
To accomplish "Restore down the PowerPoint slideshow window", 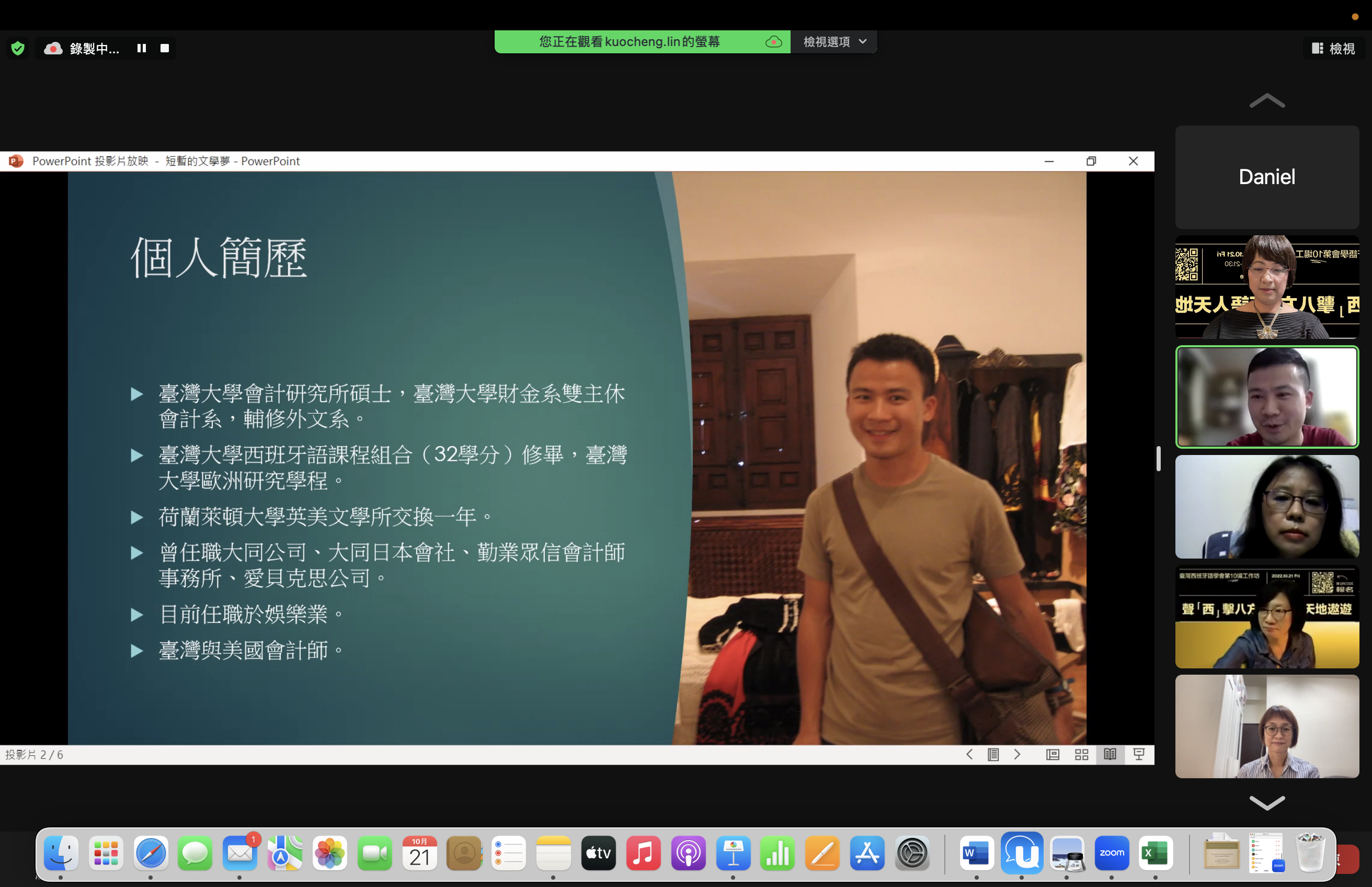I will point(1091,161).
